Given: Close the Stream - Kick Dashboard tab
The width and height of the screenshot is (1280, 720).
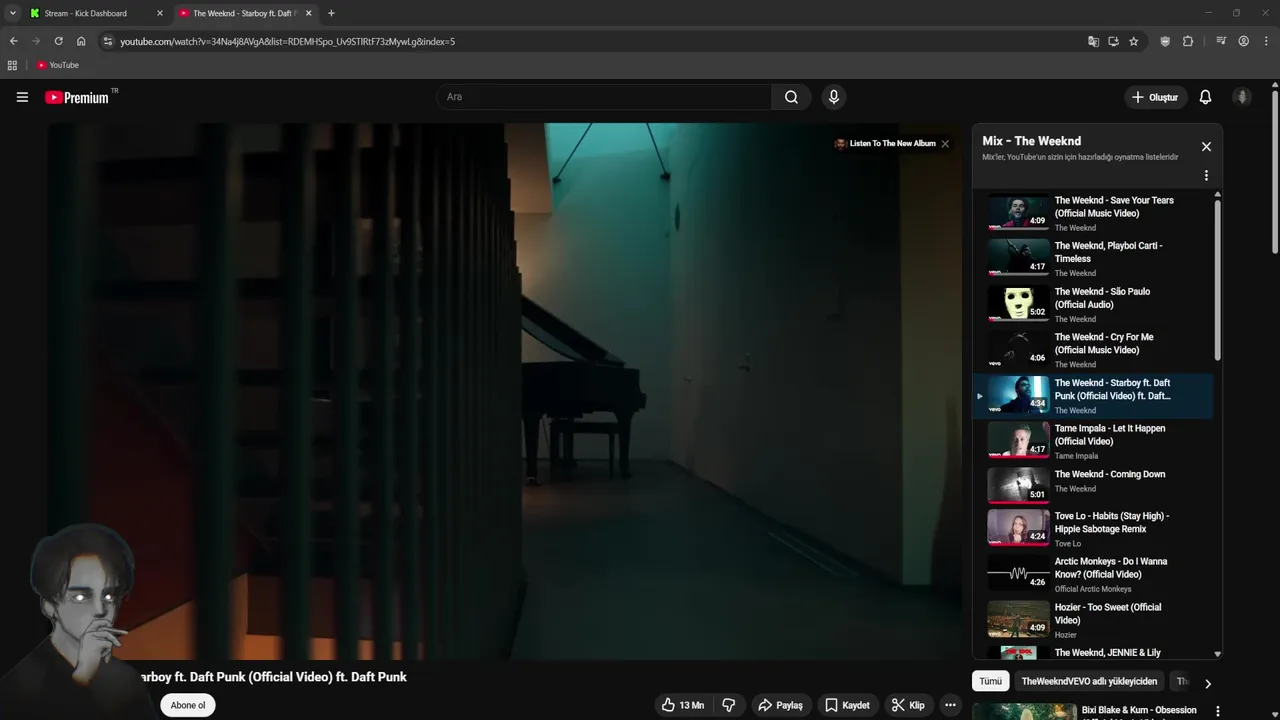Looking at the screenshot, I should [x=159, y=13].
